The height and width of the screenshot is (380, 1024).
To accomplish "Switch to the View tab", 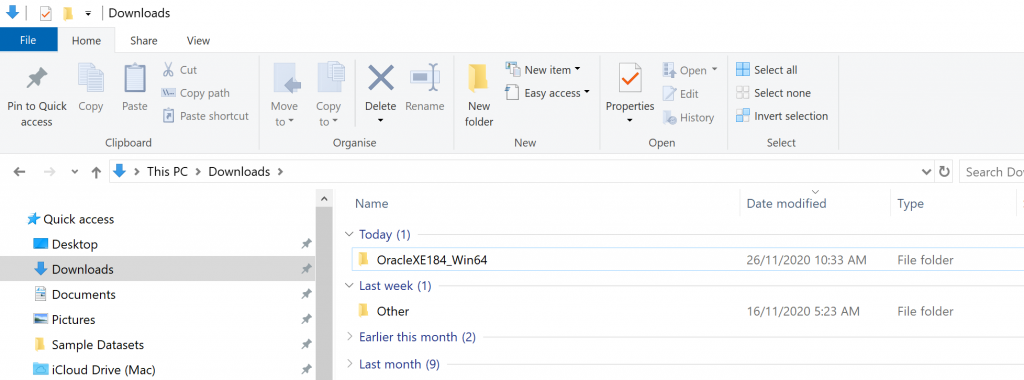I will 199,40.
